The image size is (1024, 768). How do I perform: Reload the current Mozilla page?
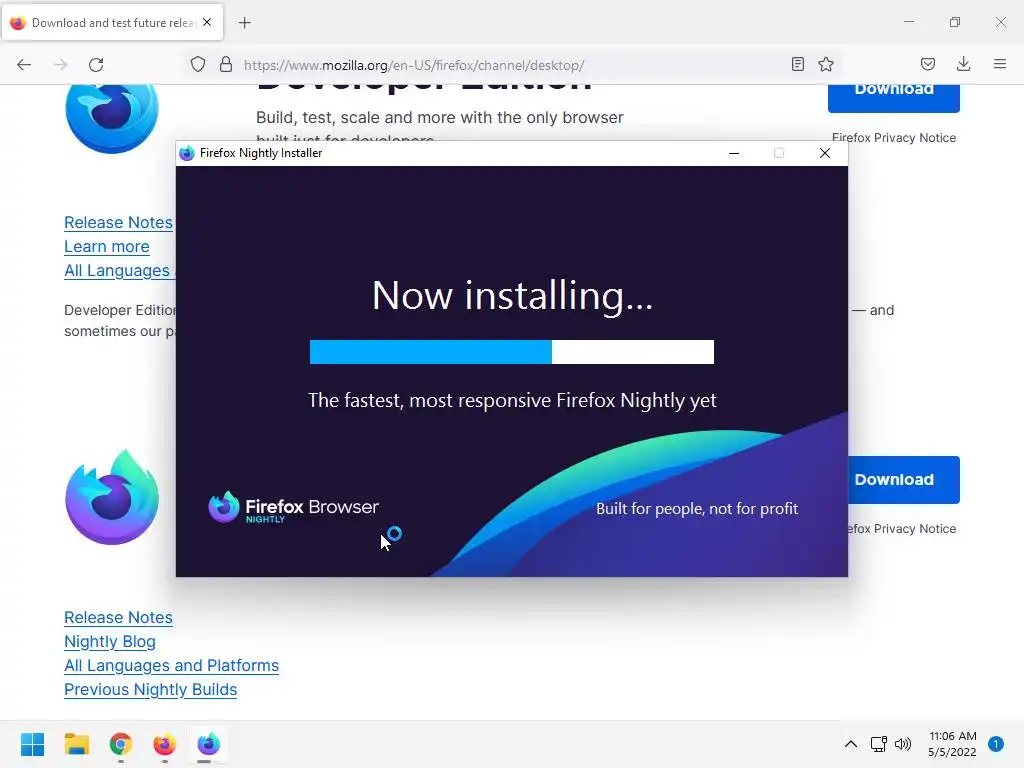(96, 65)
